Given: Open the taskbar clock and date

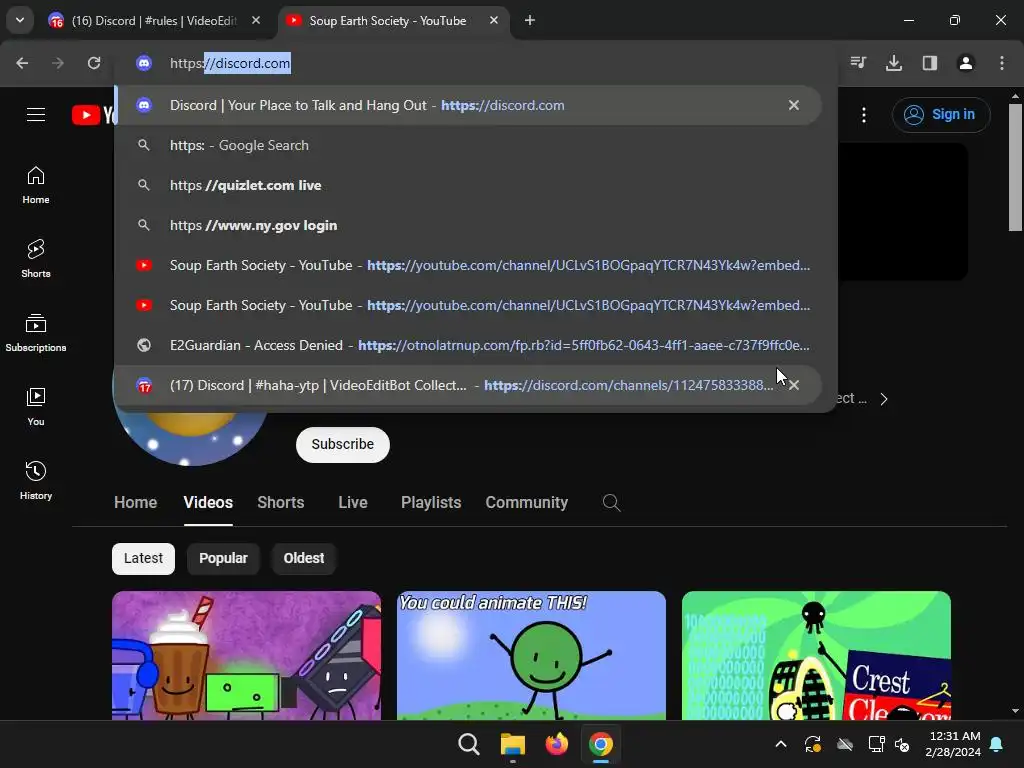Looking at the screenshot, I should [953, 744].
